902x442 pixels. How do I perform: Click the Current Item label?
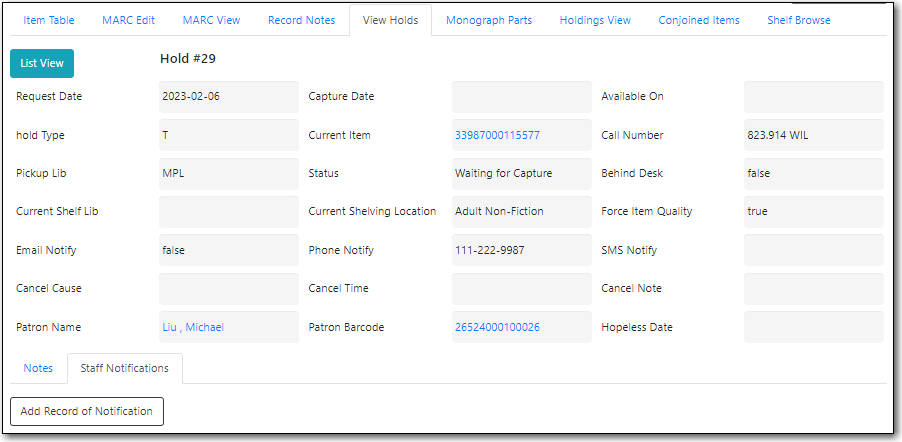point(339,135)
